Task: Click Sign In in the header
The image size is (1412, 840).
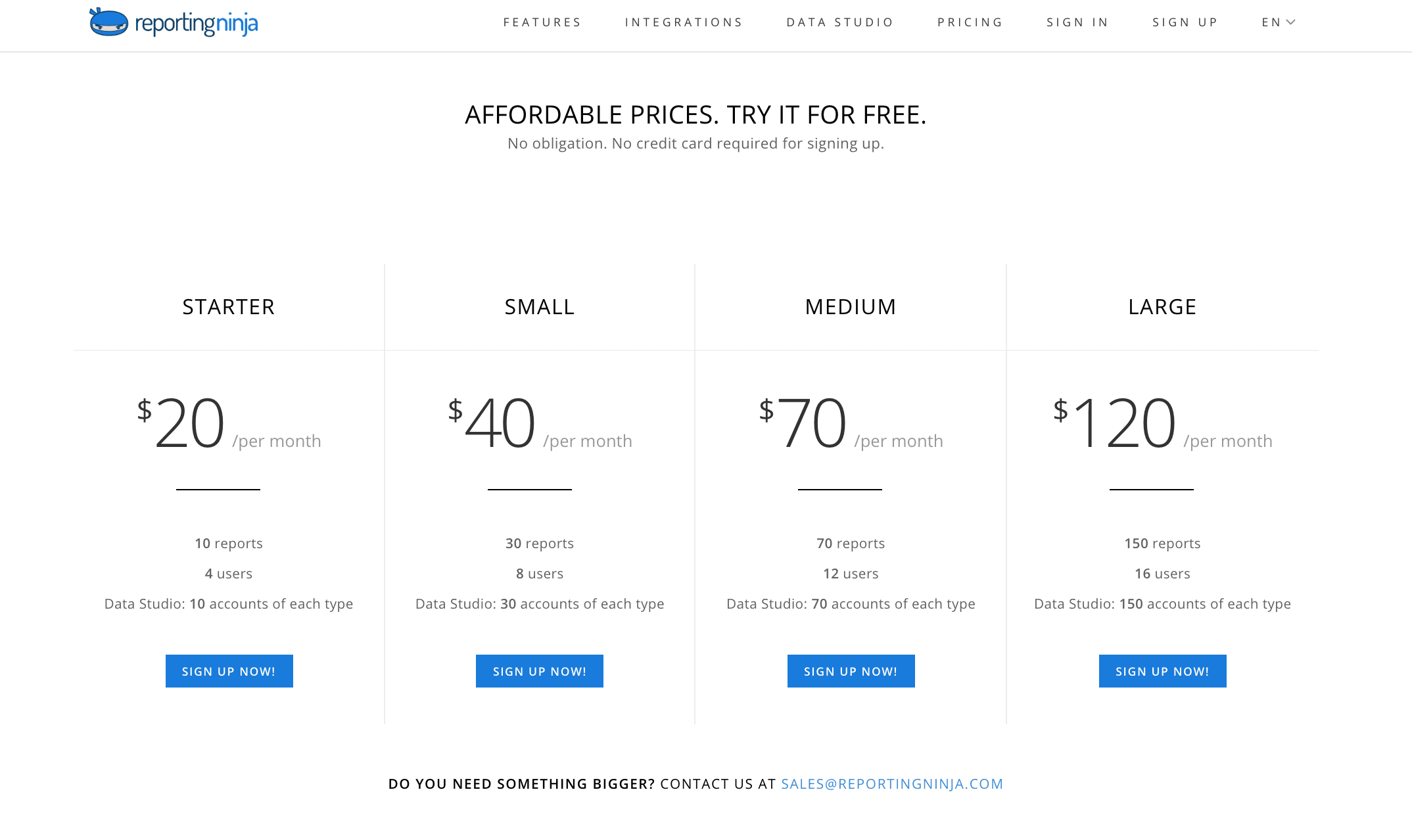Action: [1077, 22]
